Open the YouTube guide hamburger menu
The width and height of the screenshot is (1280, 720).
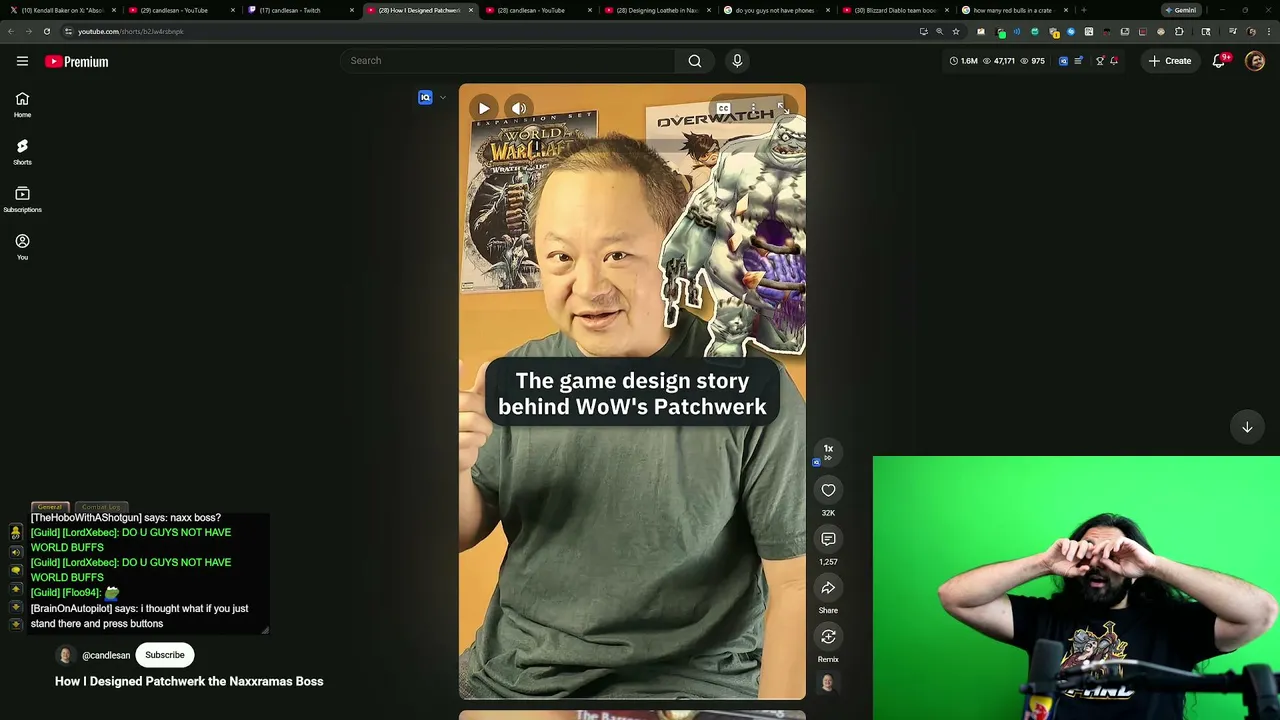pos(22,61)
